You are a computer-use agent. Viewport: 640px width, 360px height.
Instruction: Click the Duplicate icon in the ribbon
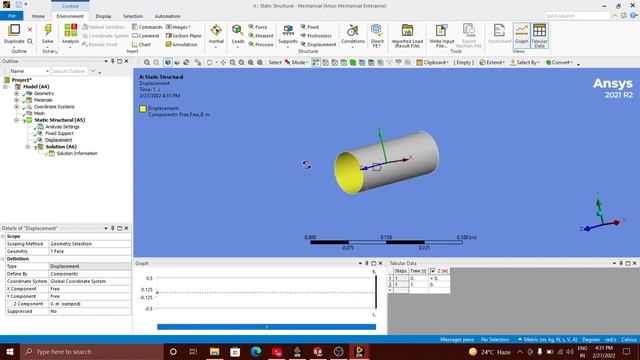(14, 30)
